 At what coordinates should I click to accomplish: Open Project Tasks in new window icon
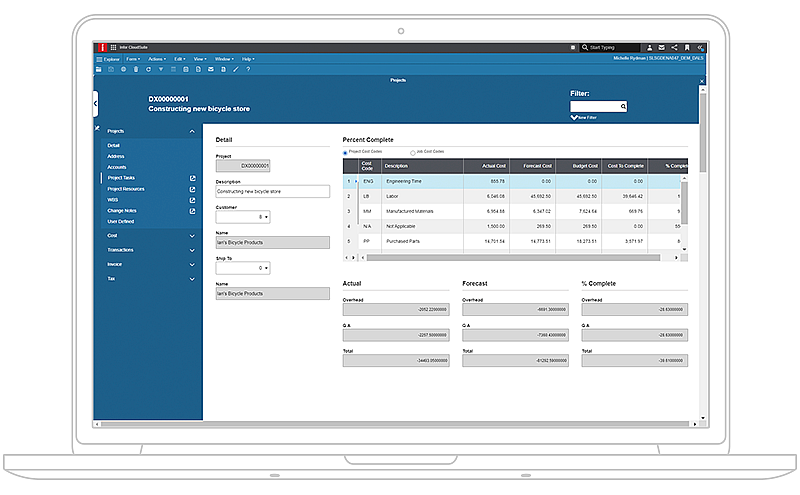point(192,178)
